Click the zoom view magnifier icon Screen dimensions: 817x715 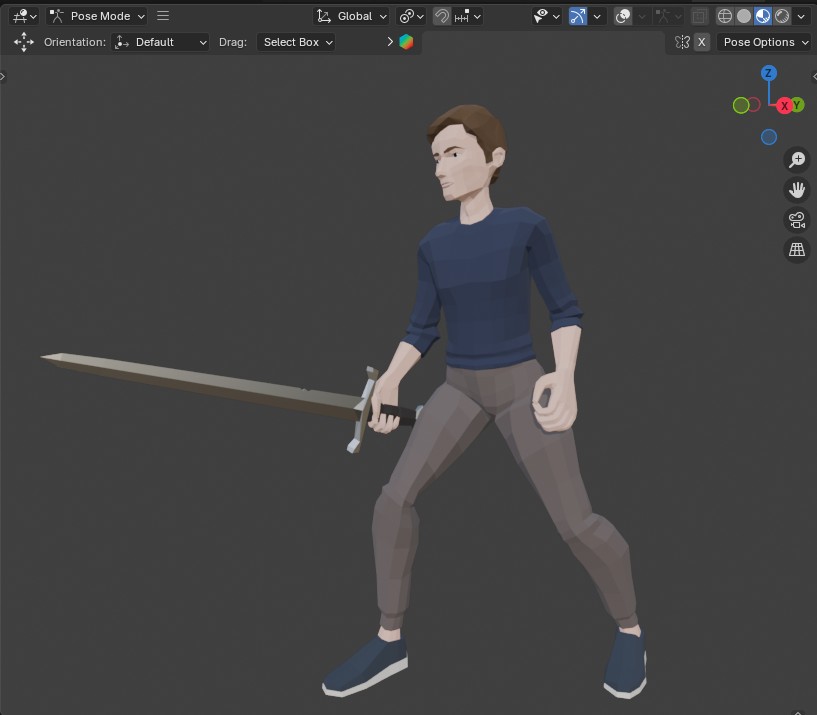pyautogui.click(x=797, y=160)
